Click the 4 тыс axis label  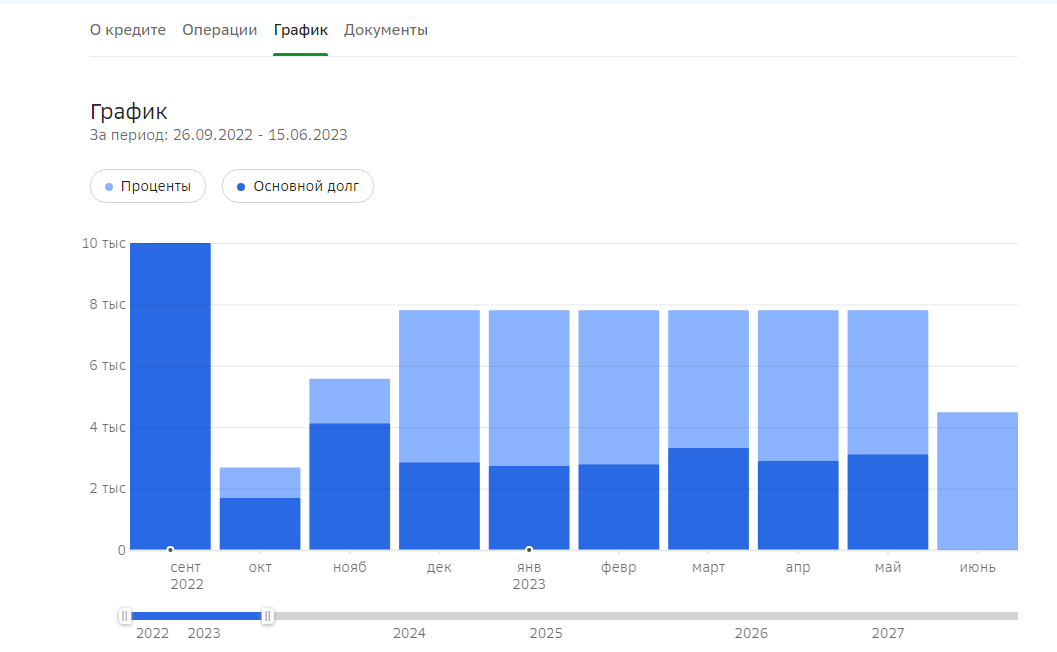pyautogui.click(x=107, y=427)
